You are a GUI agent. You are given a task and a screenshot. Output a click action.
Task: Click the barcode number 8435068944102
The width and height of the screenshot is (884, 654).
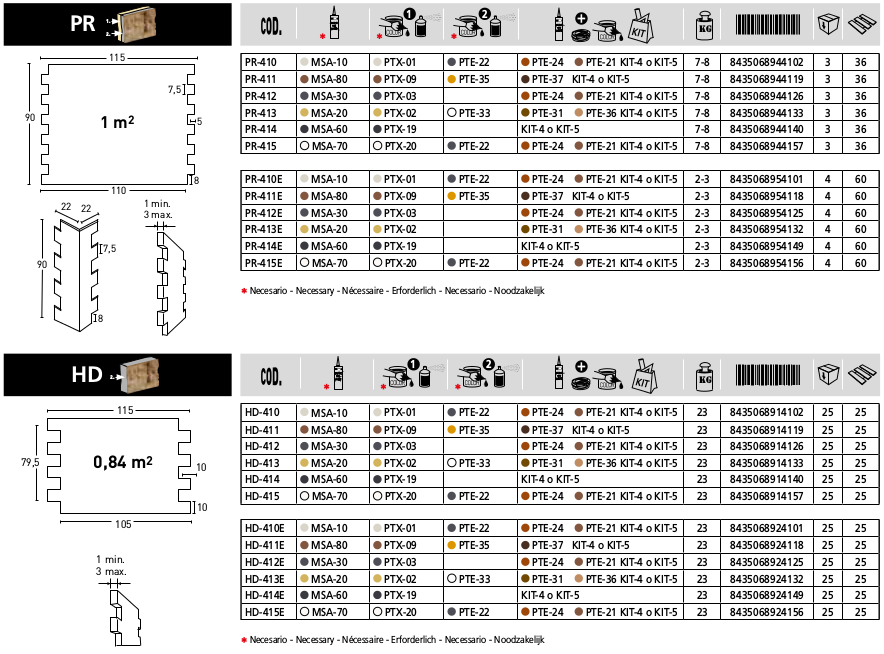point(767,63)
